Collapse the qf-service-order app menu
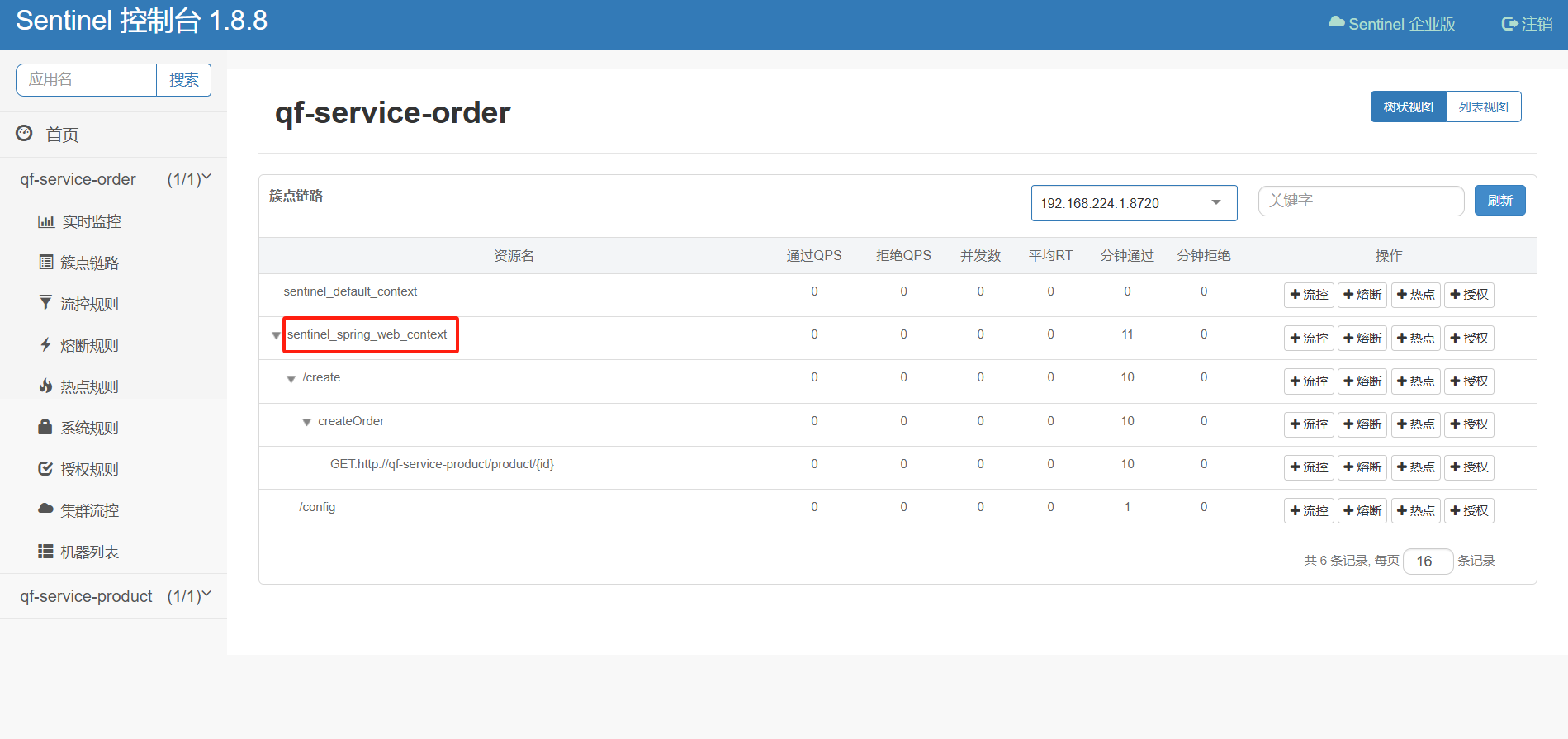Screen dimensions: 1568x739 click(114, 179)
